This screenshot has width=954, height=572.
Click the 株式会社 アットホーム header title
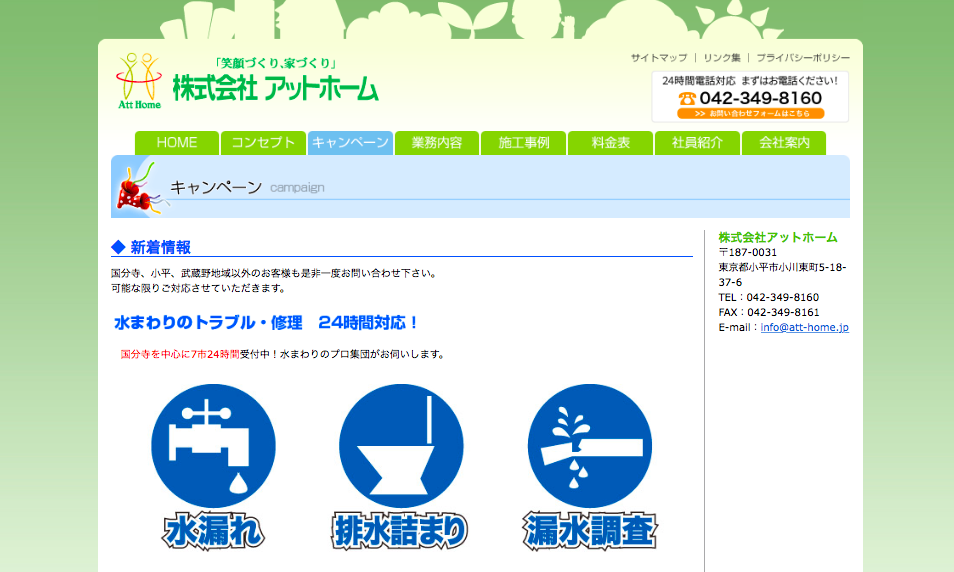click(276, 88)
